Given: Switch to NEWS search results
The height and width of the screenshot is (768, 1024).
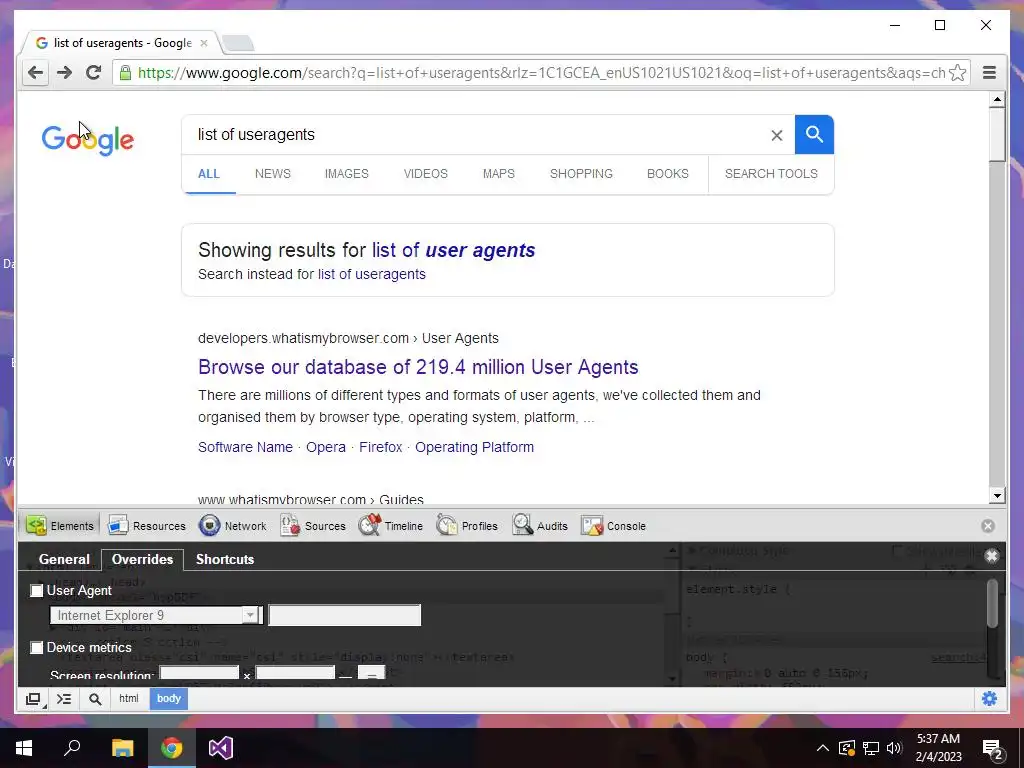Looking at the screenshot, I should 272,174.
